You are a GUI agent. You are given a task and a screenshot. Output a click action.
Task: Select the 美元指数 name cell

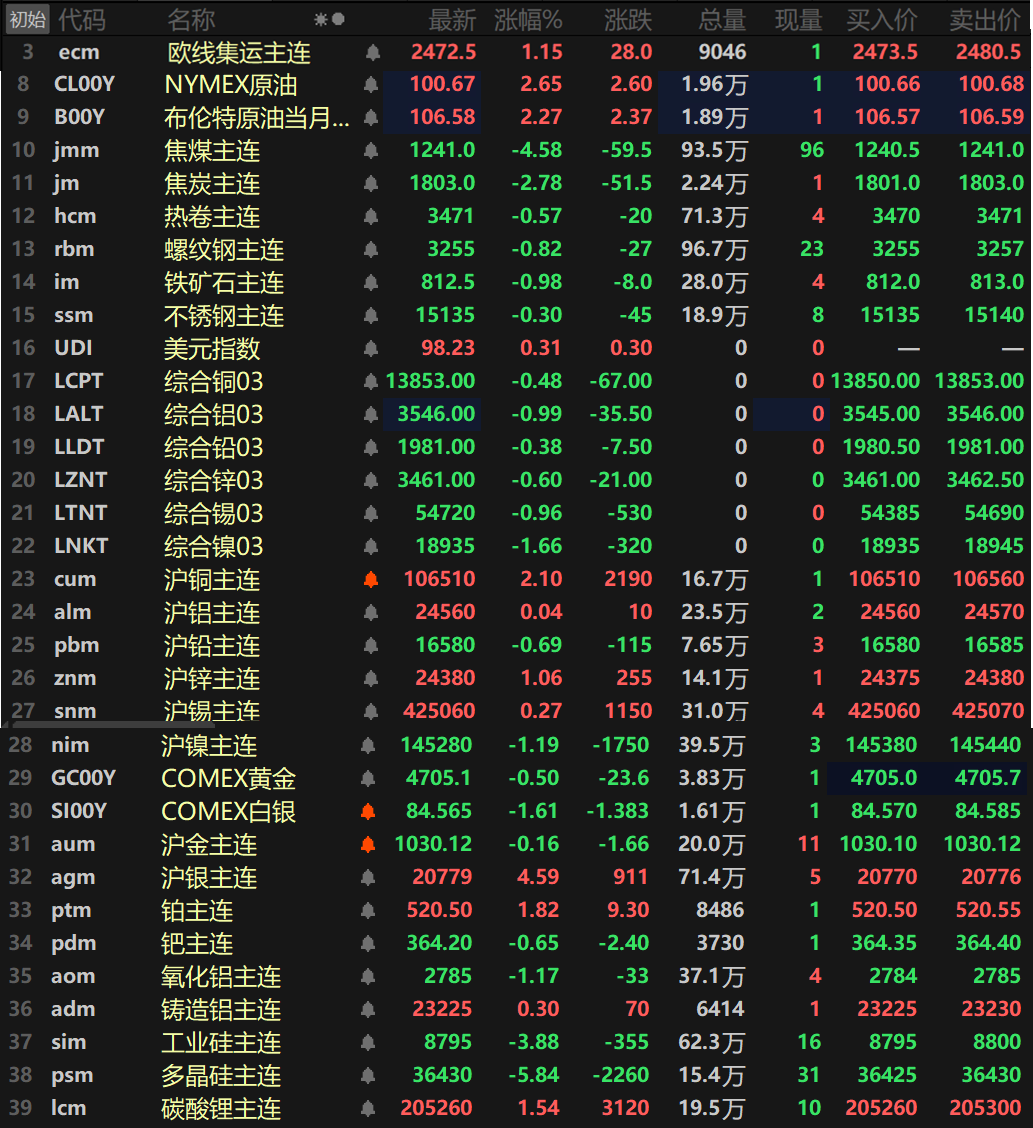(x=212, y=349)
